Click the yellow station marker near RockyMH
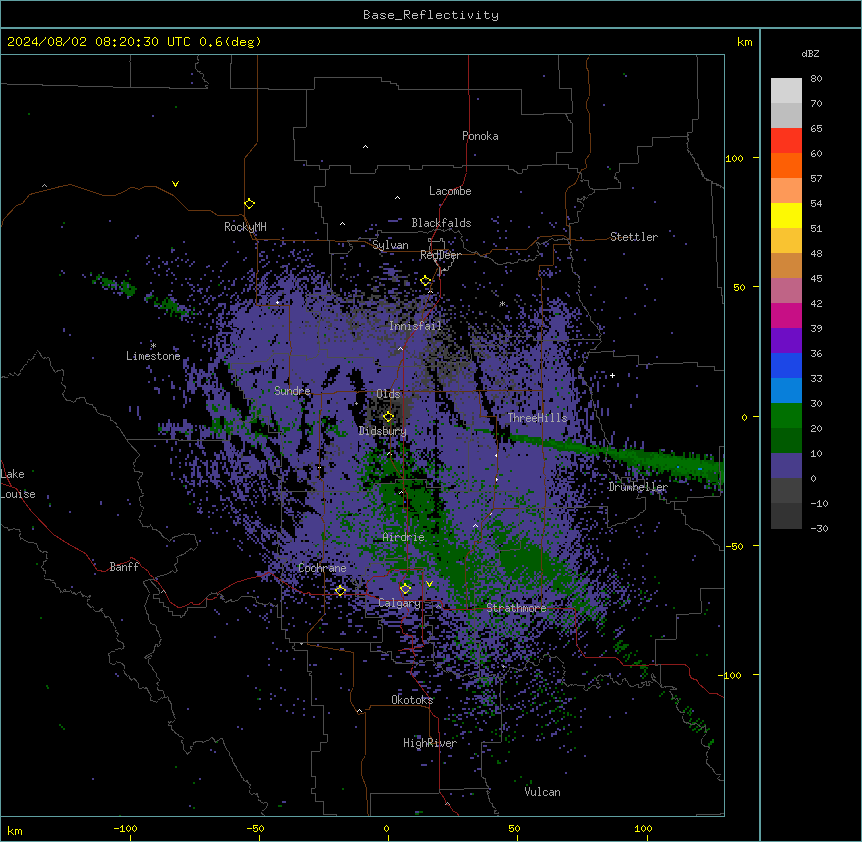Viewport: 862px width, 842px height. point(249,203)
